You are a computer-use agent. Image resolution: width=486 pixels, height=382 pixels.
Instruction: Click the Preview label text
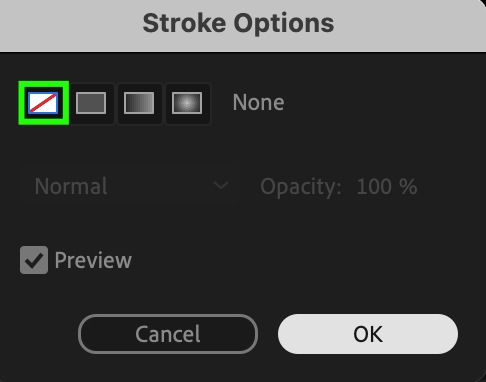point(93,260)
